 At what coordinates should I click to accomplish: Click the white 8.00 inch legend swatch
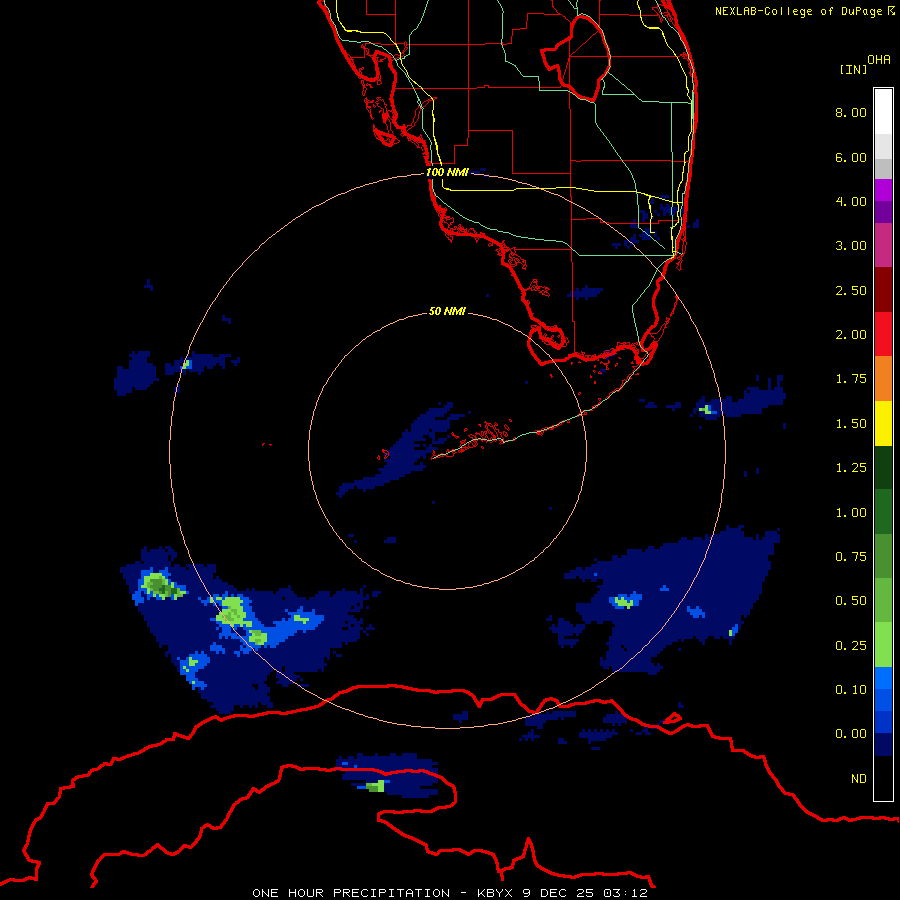(x=883, y=111)
